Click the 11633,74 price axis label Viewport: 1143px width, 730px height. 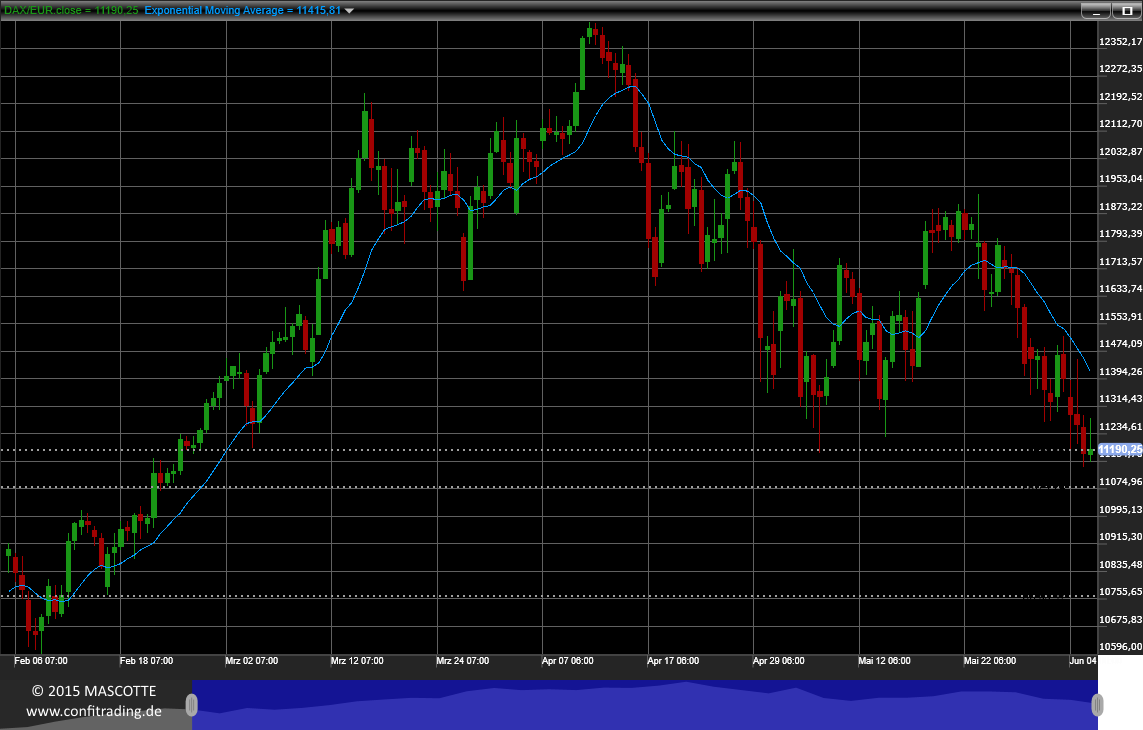pos(1120,289)
